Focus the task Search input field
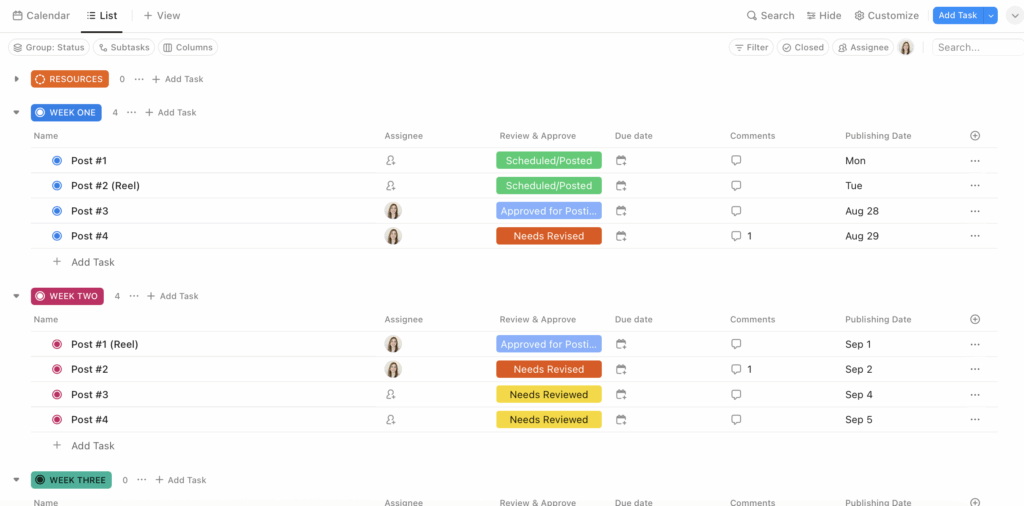This screenshot has height=506, width=1024. click(978, 48)
